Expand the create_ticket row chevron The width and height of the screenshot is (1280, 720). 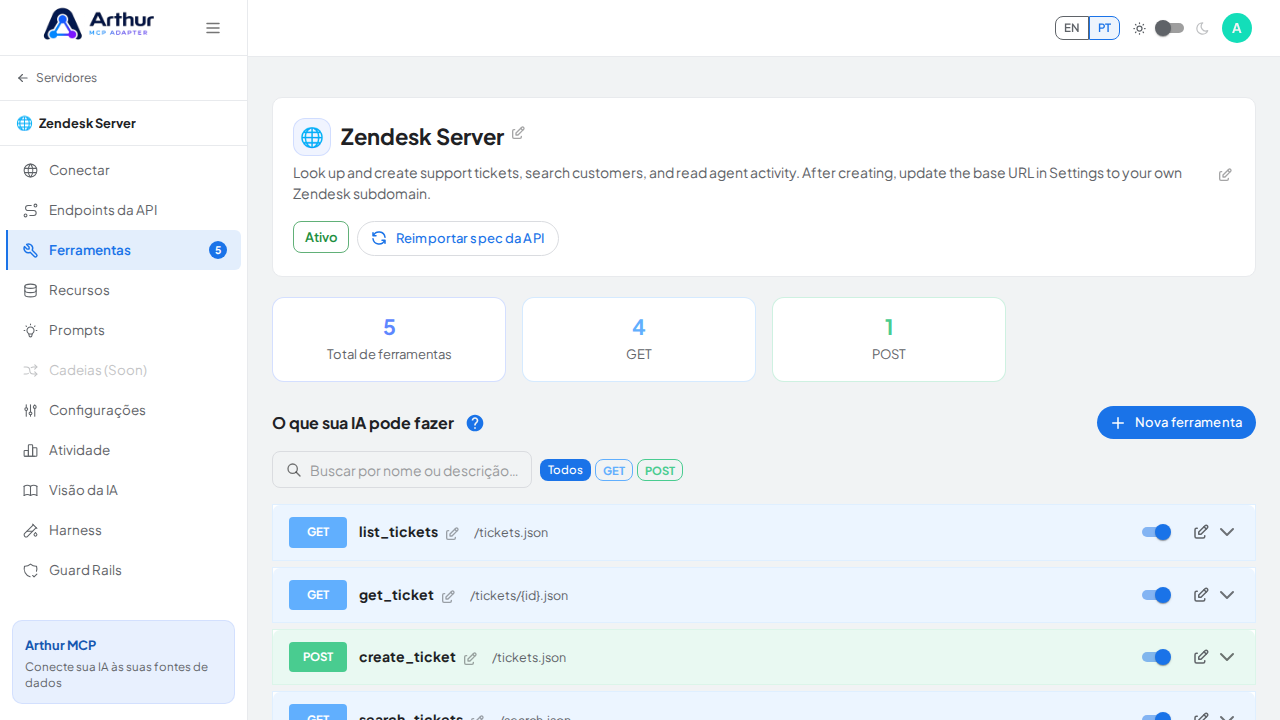pos(1227,657)
